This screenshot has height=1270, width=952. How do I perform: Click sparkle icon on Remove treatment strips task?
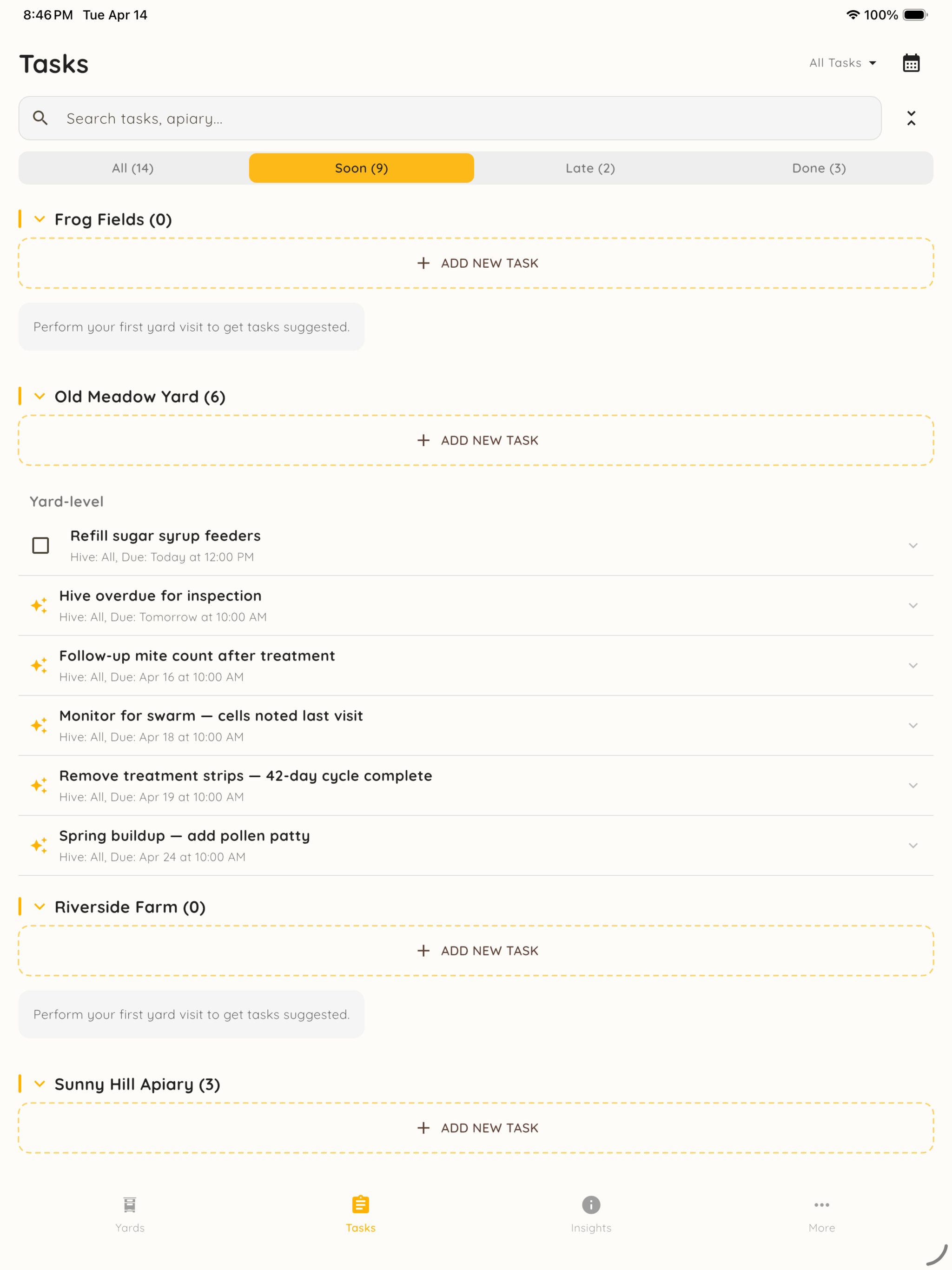(x=39, y=786)
